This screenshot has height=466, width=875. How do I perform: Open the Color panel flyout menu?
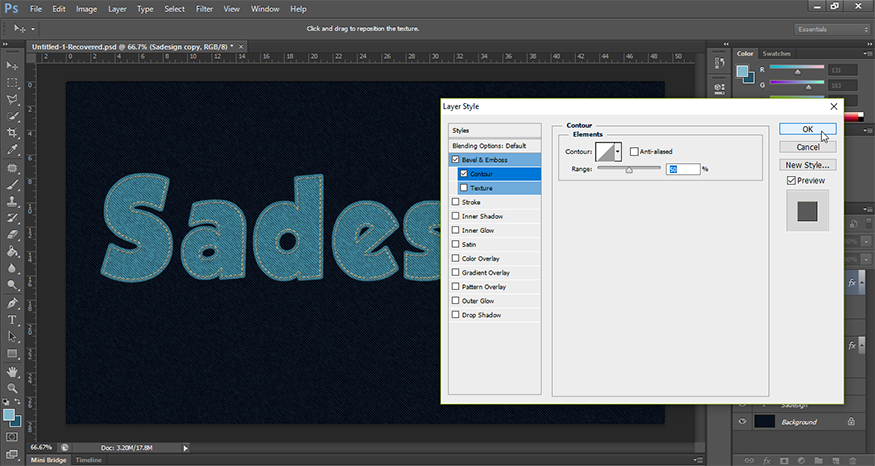pos(867,54)
